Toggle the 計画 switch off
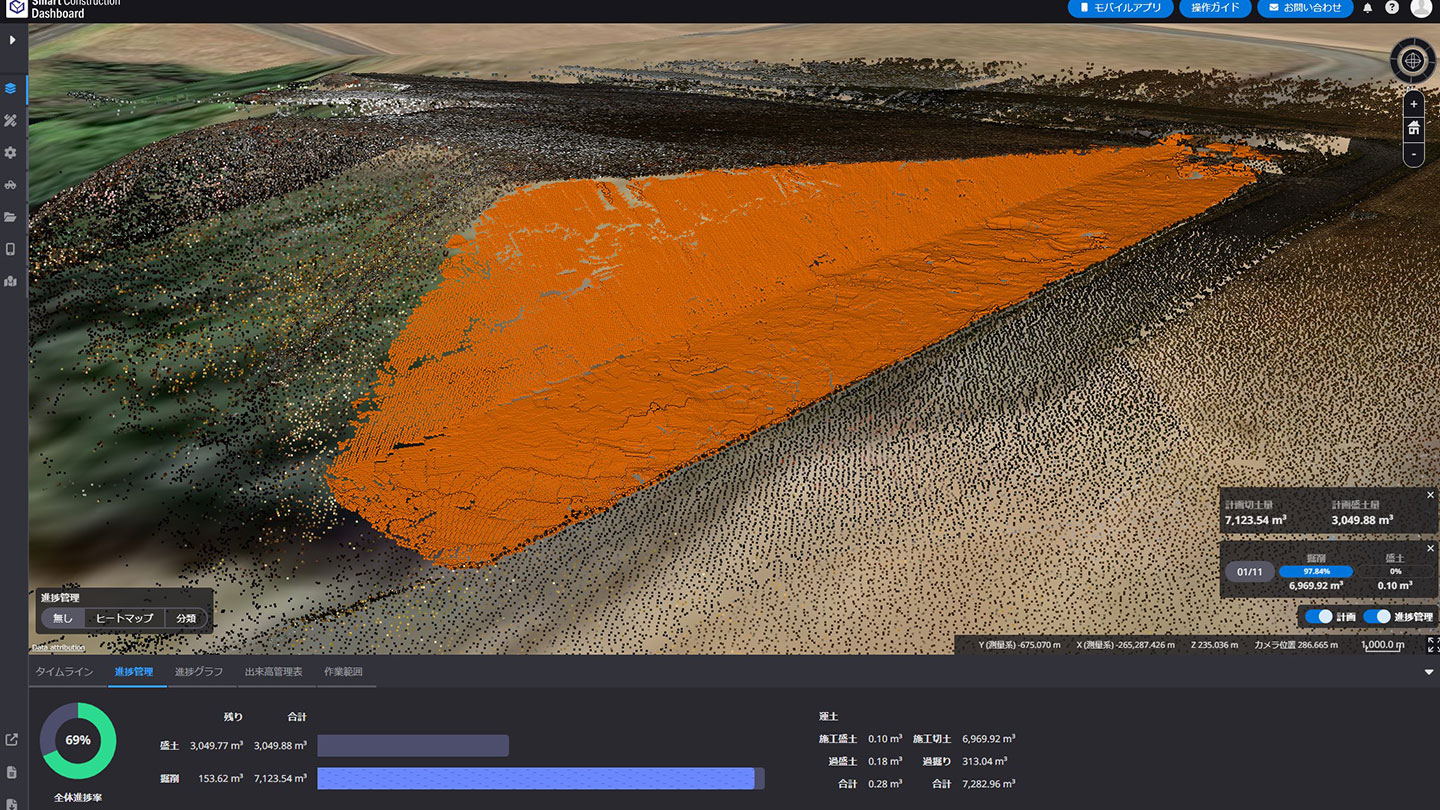1440x810 pixels. pos(1319,617)
